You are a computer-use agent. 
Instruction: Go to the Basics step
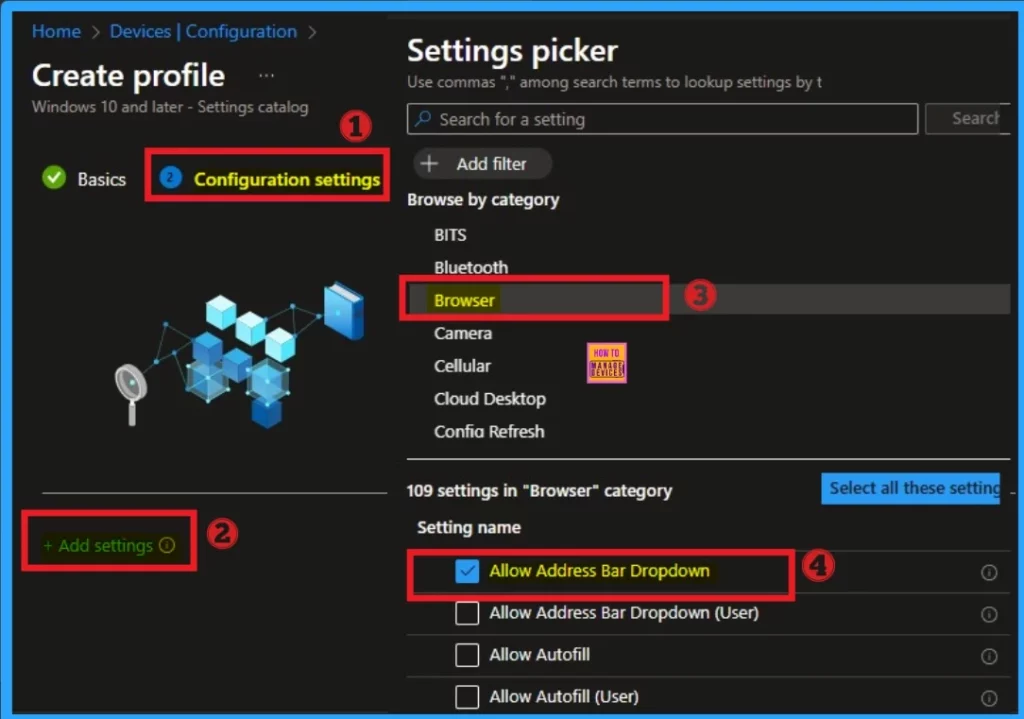(101, 179)
